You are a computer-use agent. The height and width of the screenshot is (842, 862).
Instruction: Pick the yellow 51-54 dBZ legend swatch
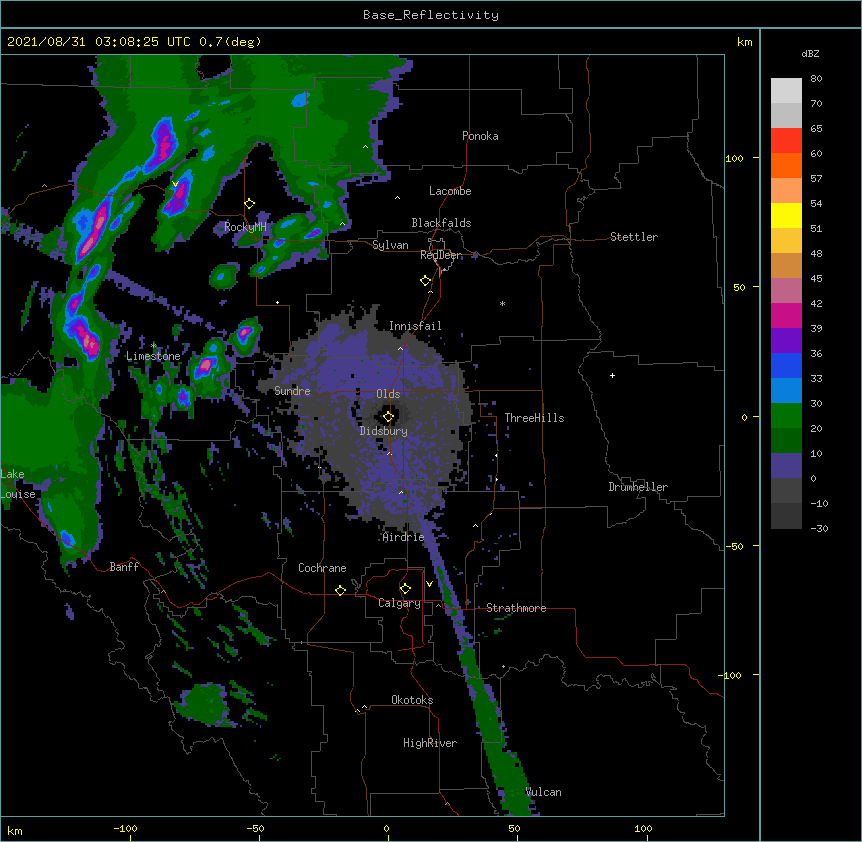tap(786, 215)
